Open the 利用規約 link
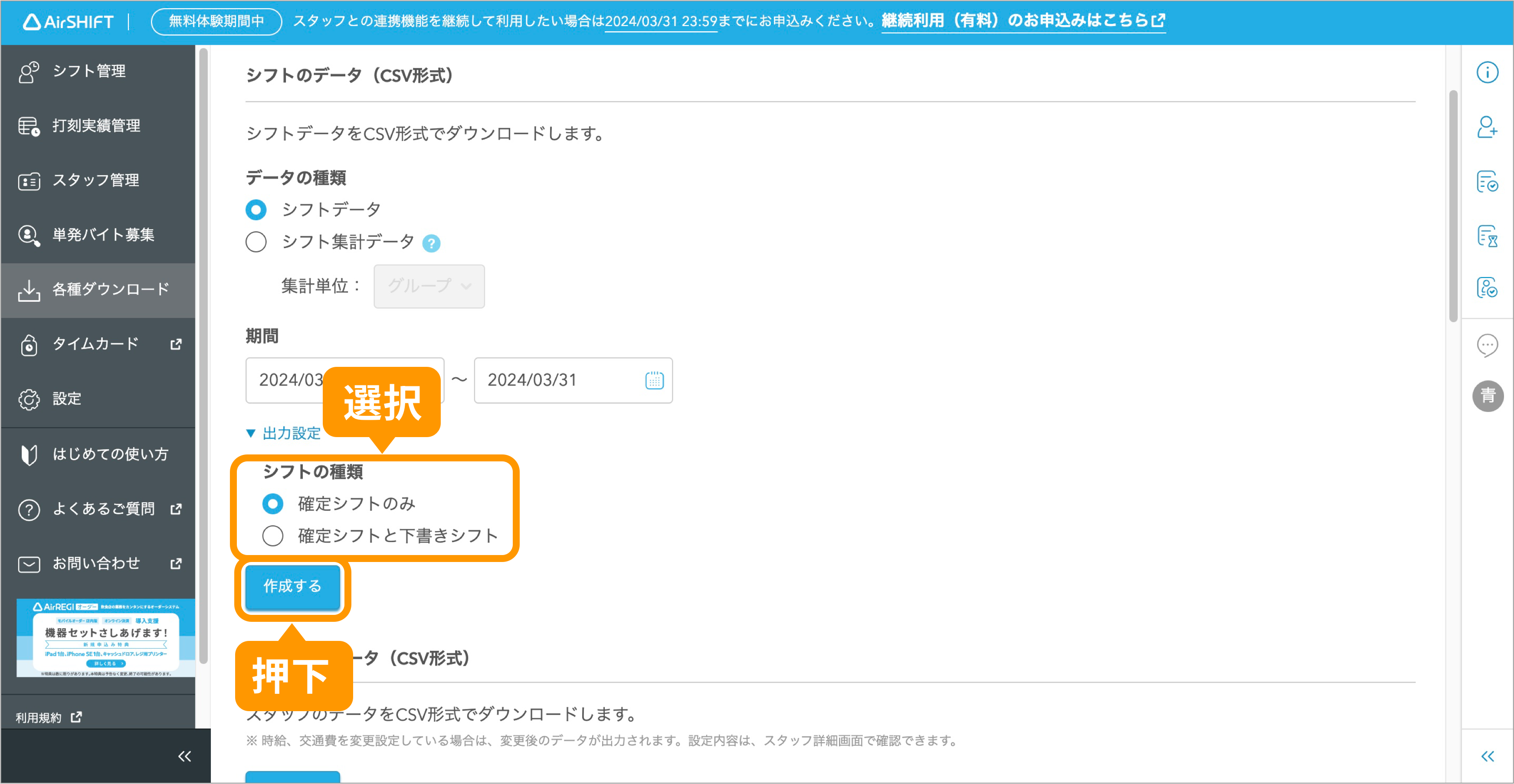The height and width of the screenshot is (784, 1514). (48, 717)
